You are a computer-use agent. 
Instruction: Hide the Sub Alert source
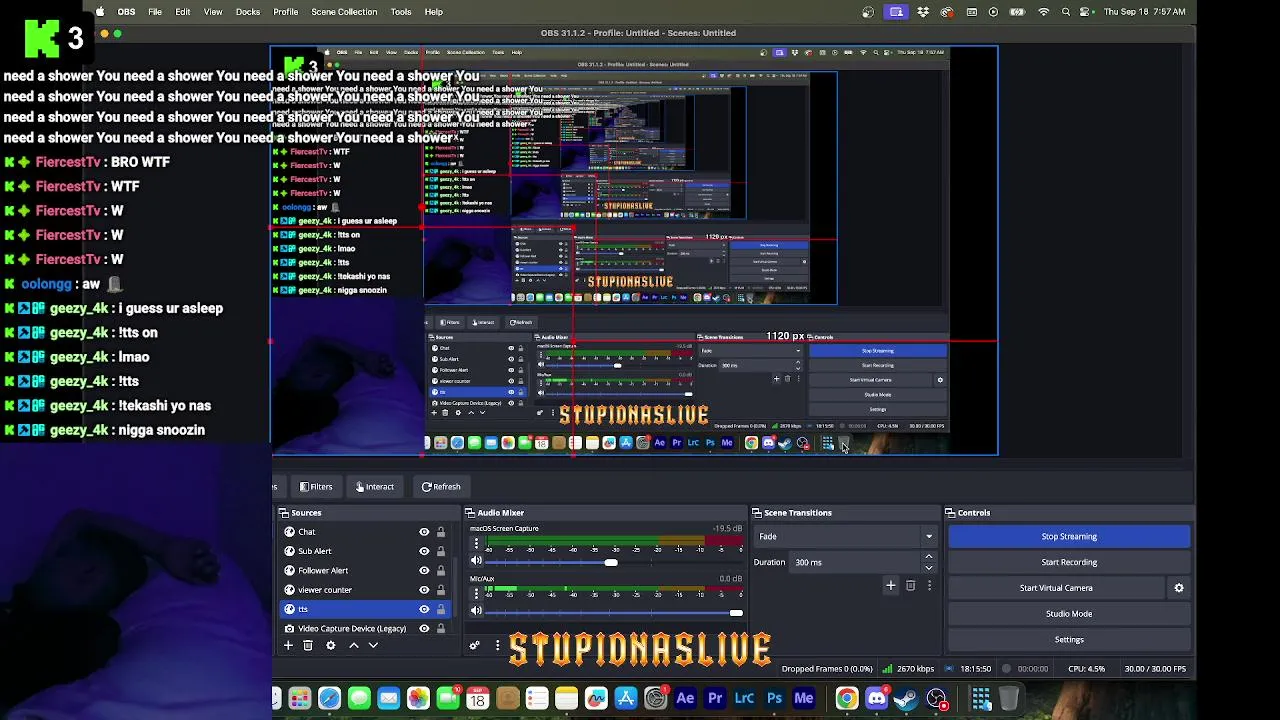point(424,551)
